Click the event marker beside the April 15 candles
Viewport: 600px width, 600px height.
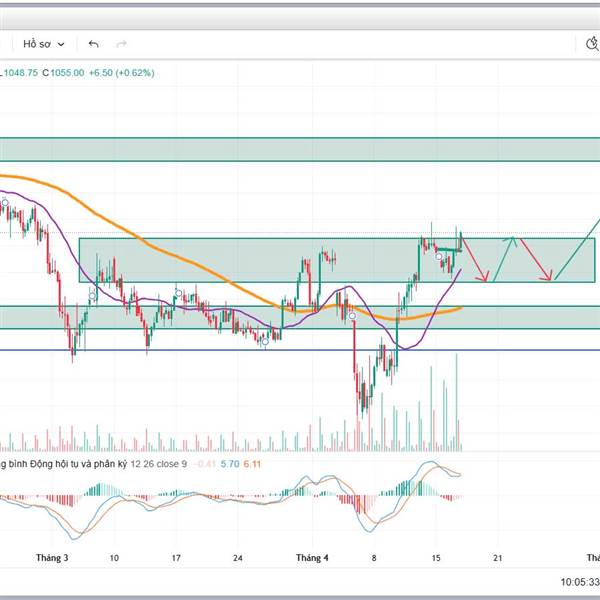439,256
